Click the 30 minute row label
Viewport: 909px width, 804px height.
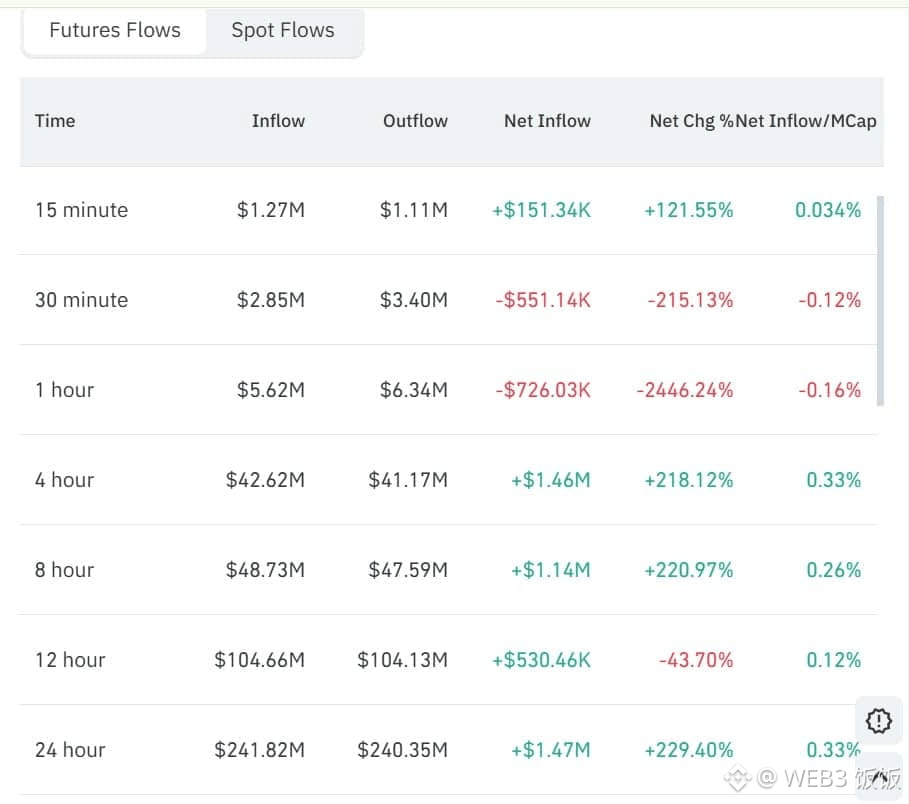pos(81,300)
